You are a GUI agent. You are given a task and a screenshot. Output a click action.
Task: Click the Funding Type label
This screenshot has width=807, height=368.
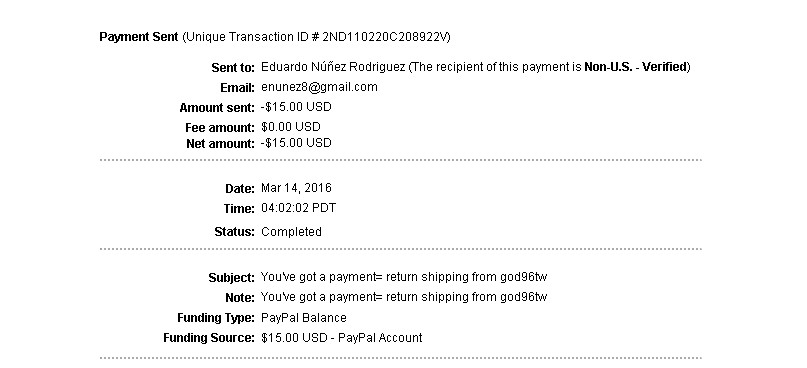216,318
